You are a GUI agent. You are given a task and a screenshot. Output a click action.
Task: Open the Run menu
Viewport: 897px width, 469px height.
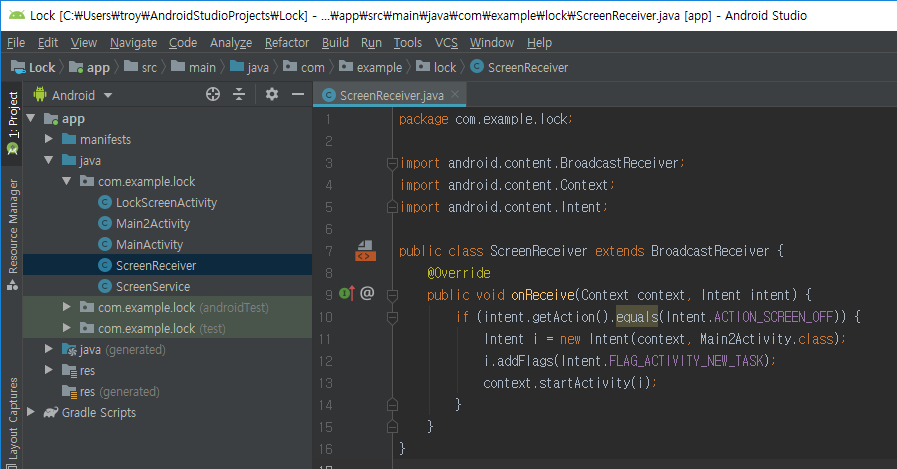371,43
